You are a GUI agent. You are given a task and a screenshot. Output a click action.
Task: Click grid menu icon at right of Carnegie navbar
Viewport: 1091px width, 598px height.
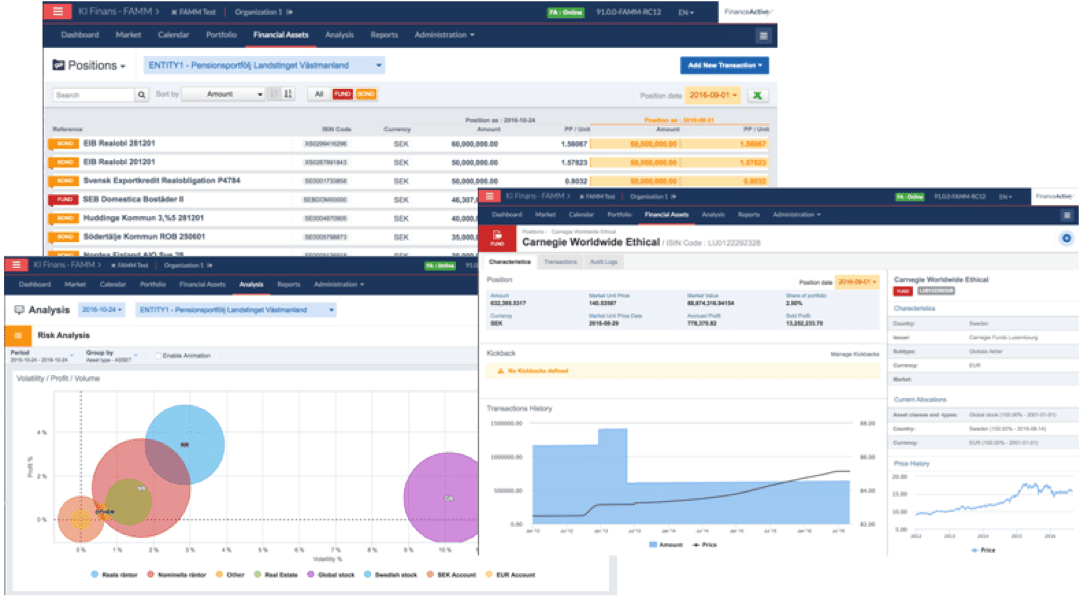click(x=1066, y=215)
